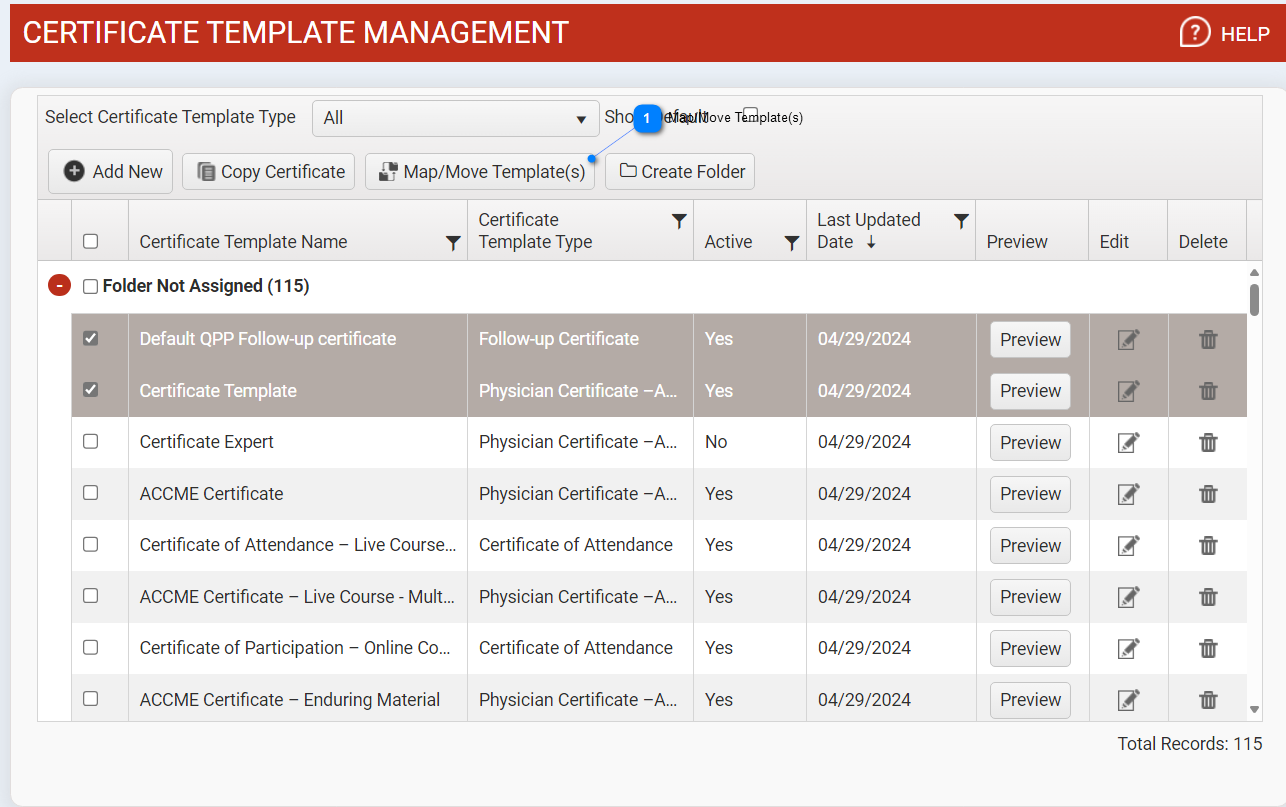The width and height of the screenshot is (1286, 807).
Task: Edit the Certificate Expert row
Action: click(x=1128, y=443)
